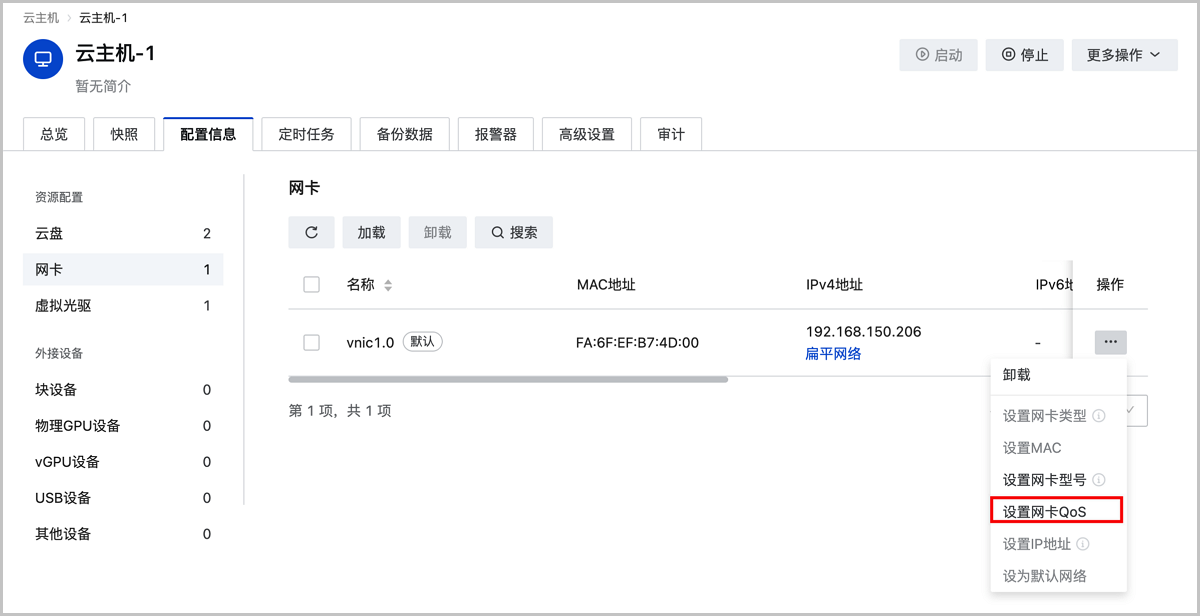The width and height of the screenshot is (1200, 616).
Task: Click the info icon beside 设置IP地址
Action: tap(1083, 544)
